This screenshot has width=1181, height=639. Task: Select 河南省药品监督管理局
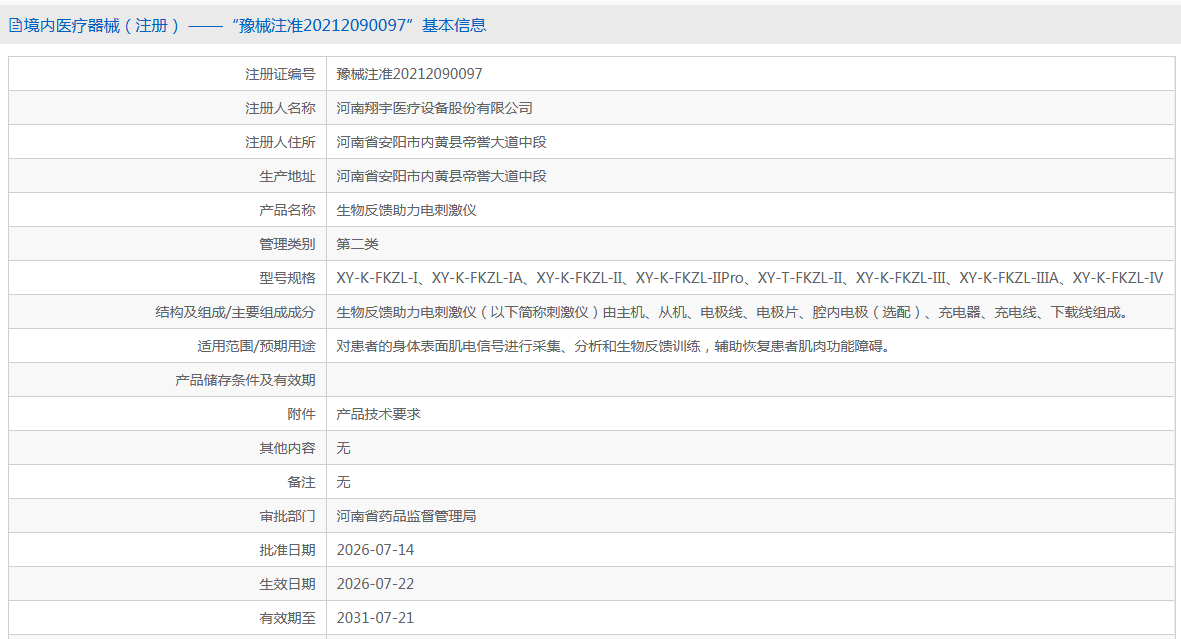coord(407,516)
